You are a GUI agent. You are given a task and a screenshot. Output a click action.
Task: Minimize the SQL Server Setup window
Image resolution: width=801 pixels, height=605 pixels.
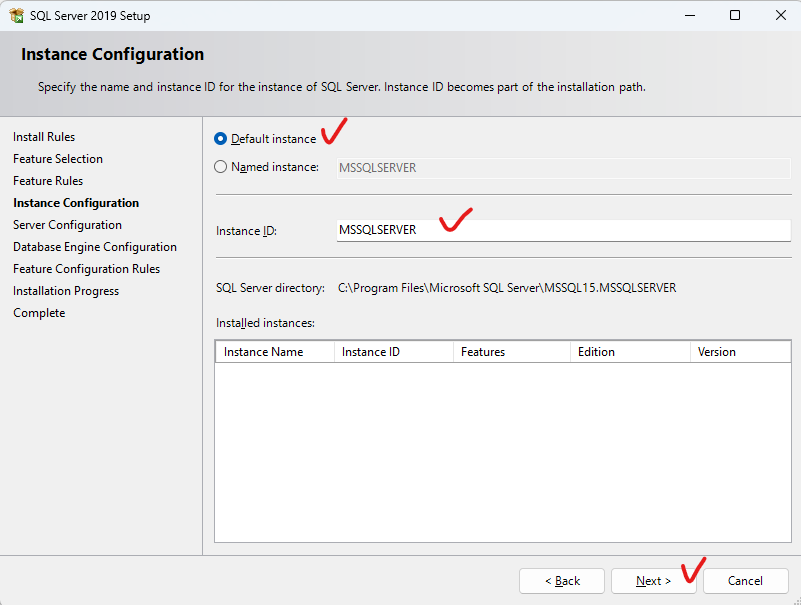point(690,15)
